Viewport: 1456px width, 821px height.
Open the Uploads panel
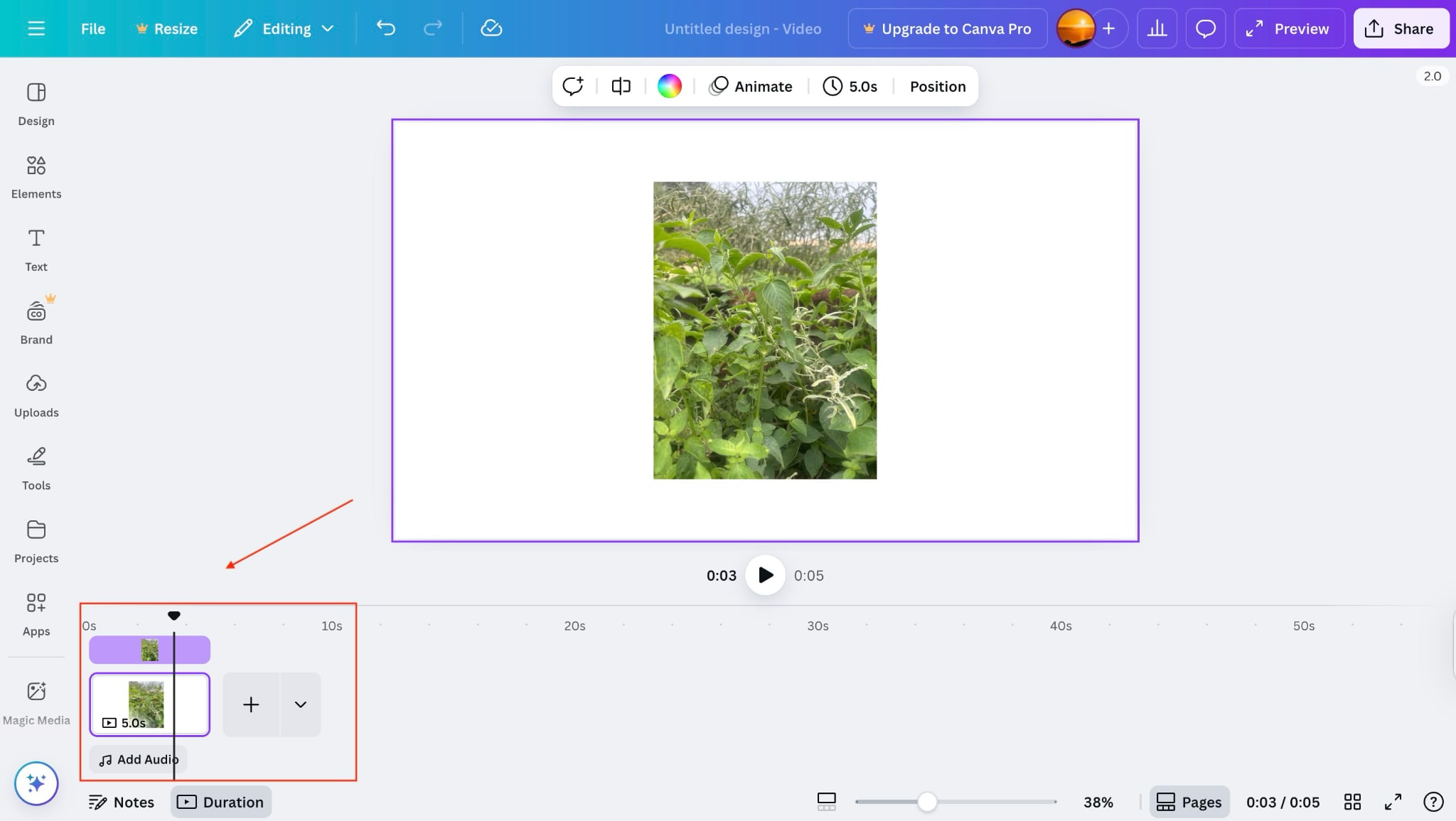[x=36, y=395]
